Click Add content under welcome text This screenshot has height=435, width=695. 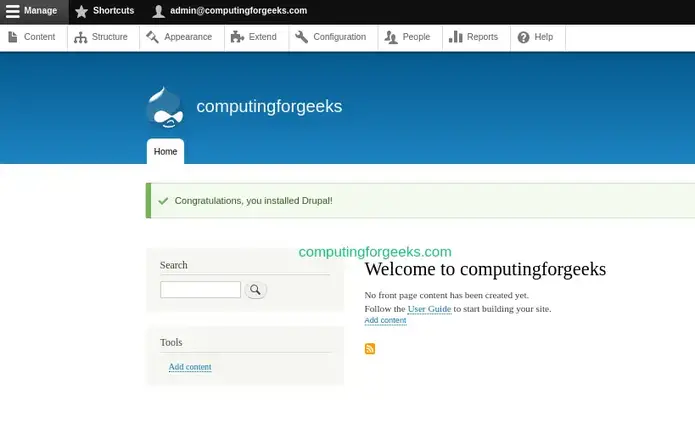click(x=385, y=320)
